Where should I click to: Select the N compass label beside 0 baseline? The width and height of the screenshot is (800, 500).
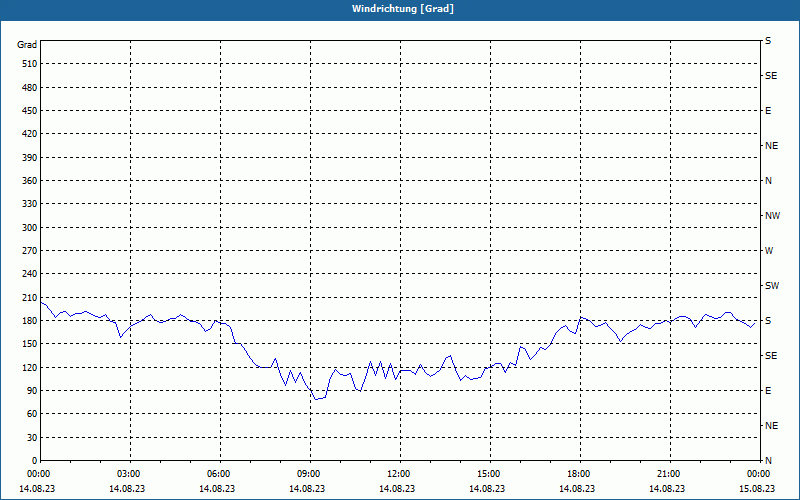[768, 461]
